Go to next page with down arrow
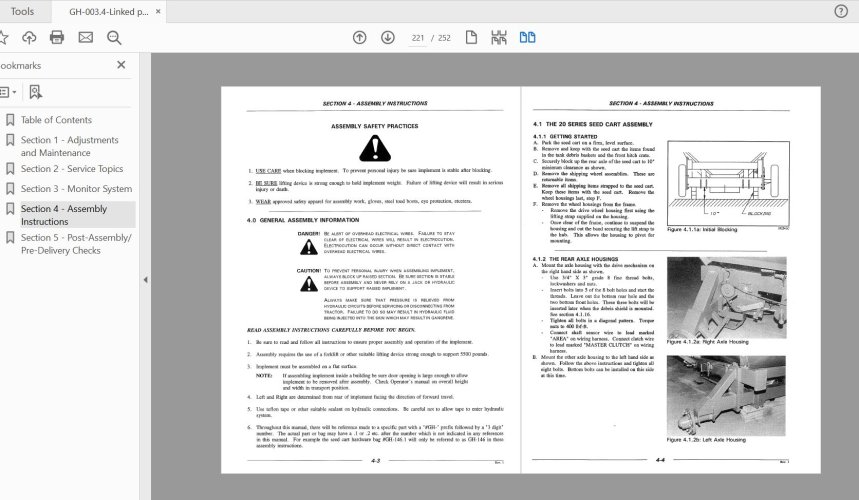The height and width of the screenshot is (500, 859). tap(387, 38)
